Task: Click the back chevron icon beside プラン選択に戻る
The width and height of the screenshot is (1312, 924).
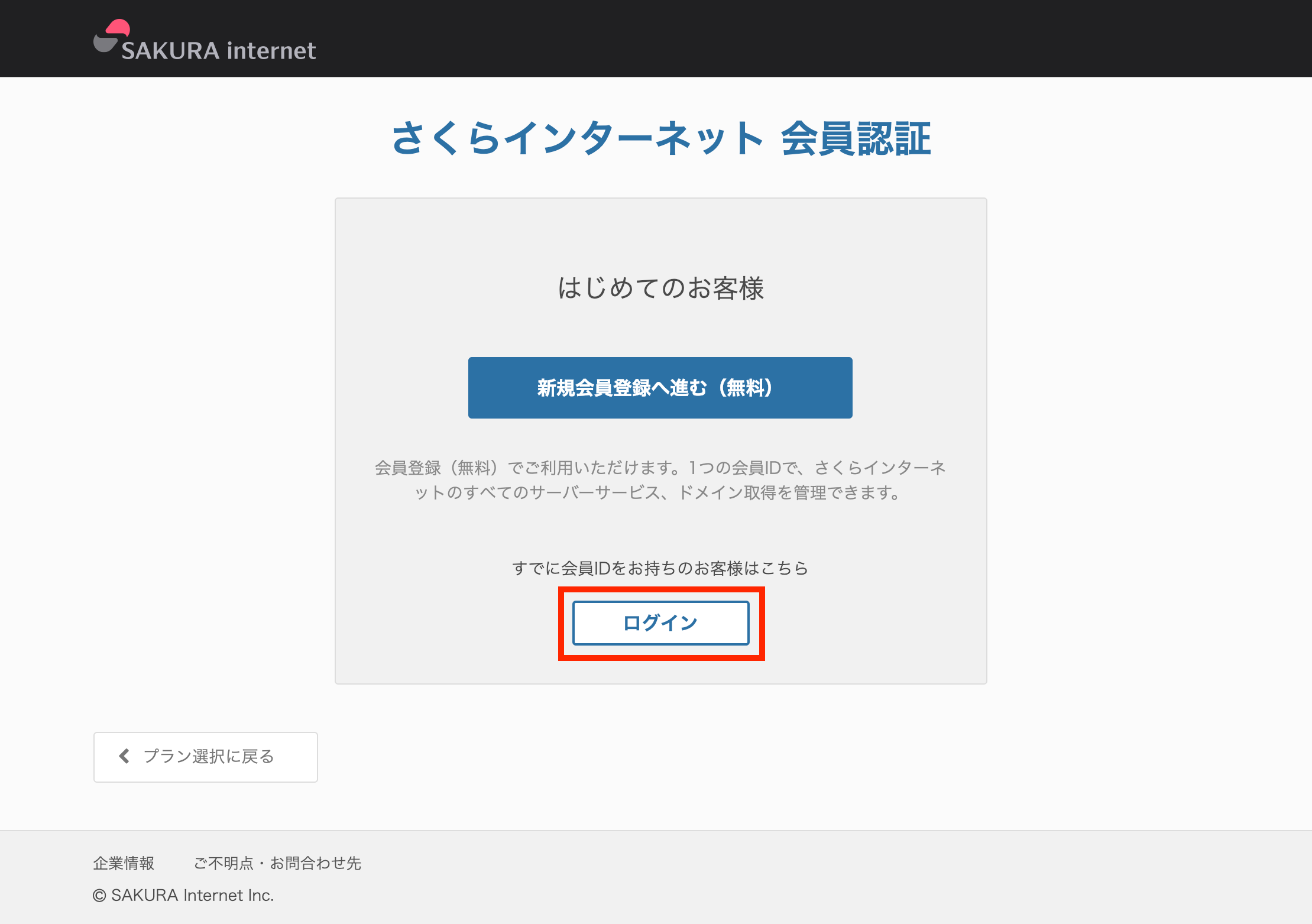Action: pos(124,756)
